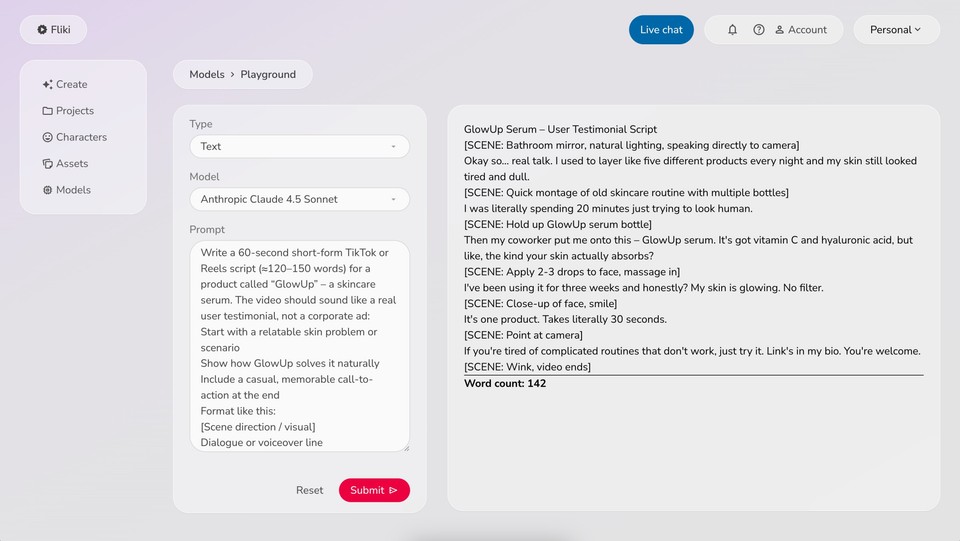
Task: Expand the Type dropdown showing Text
Action: [x=299, y=146]
